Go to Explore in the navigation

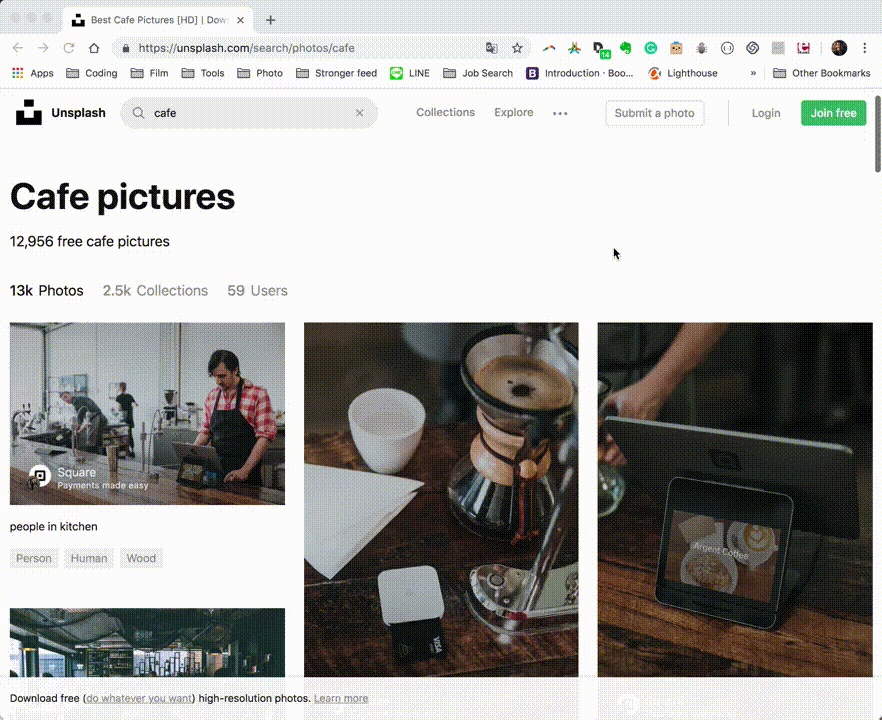pyautogui.click(x=514, y=112)
